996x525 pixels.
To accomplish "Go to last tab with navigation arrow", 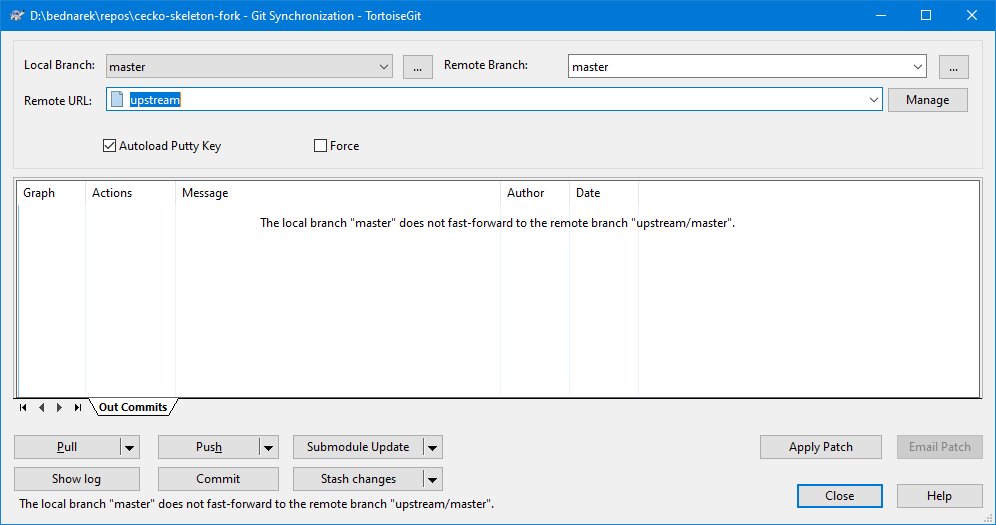I will [77, 408].
